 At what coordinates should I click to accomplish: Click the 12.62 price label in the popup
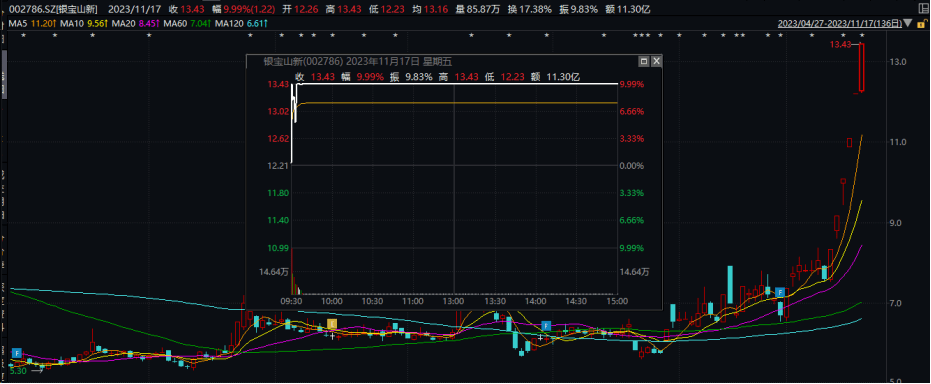278,139
